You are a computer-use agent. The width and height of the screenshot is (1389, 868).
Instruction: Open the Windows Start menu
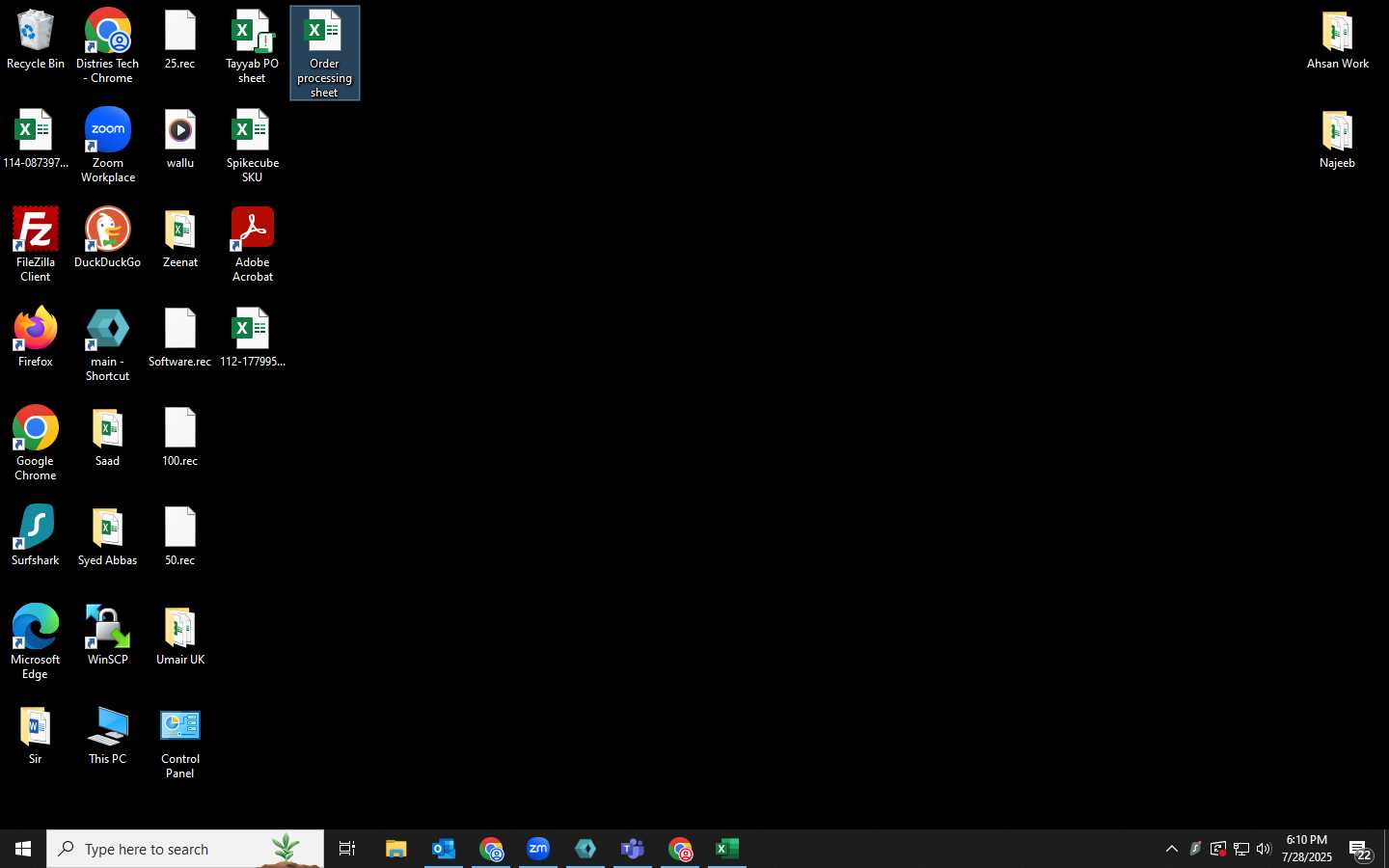(23, 849)
